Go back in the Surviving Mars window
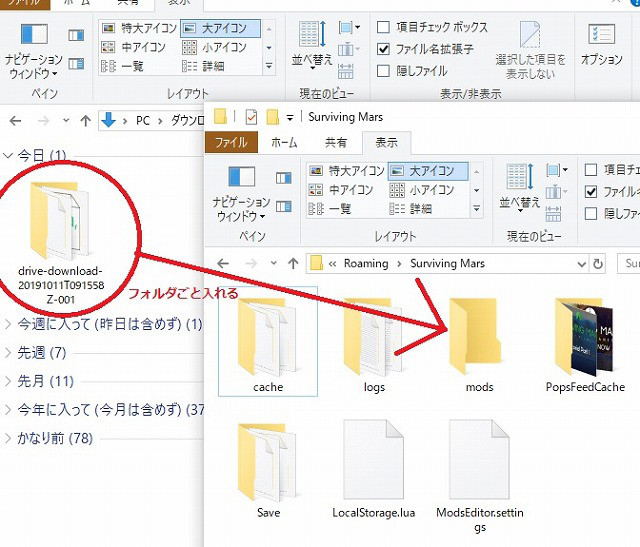The image size is (640, 547). click(223, 264)
